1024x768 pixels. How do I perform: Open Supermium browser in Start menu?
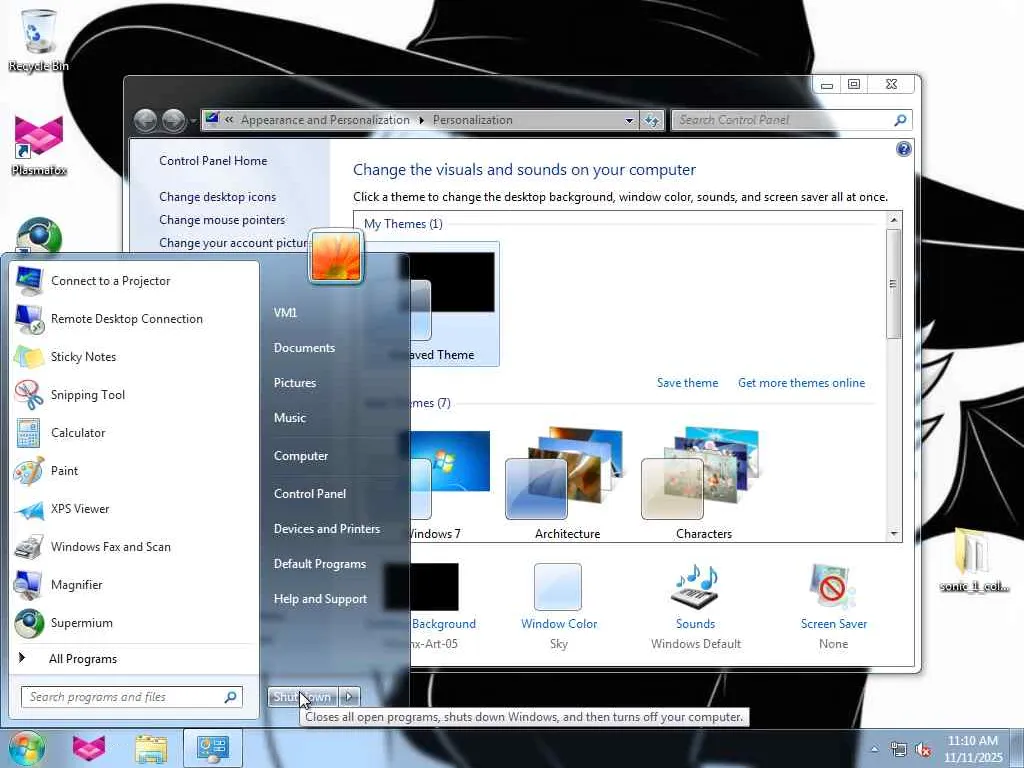(134, 623)
